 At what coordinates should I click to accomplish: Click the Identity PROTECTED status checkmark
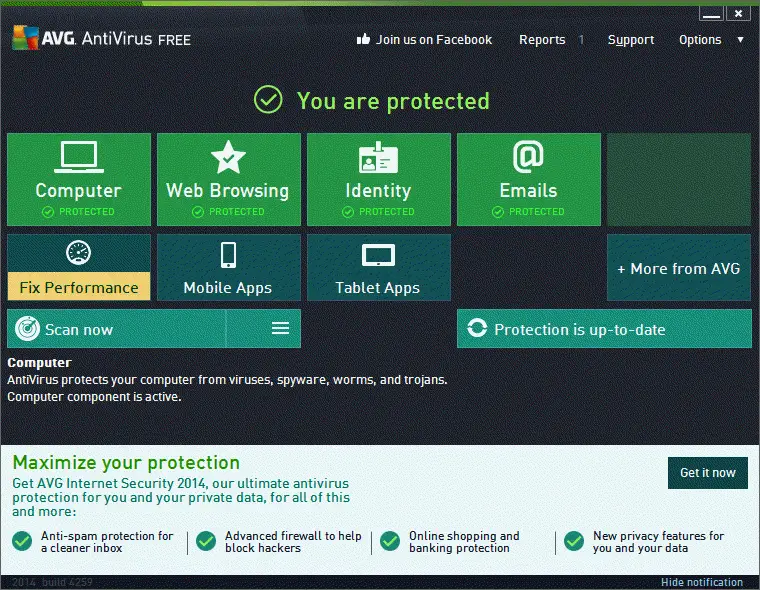point(348,212)
